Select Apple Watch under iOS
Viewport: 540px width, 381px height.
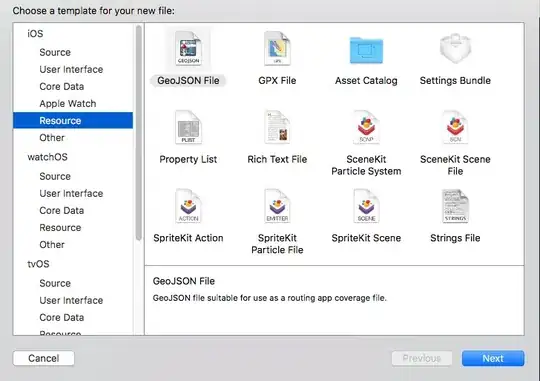pyautogui.click(x=68, y=104)
